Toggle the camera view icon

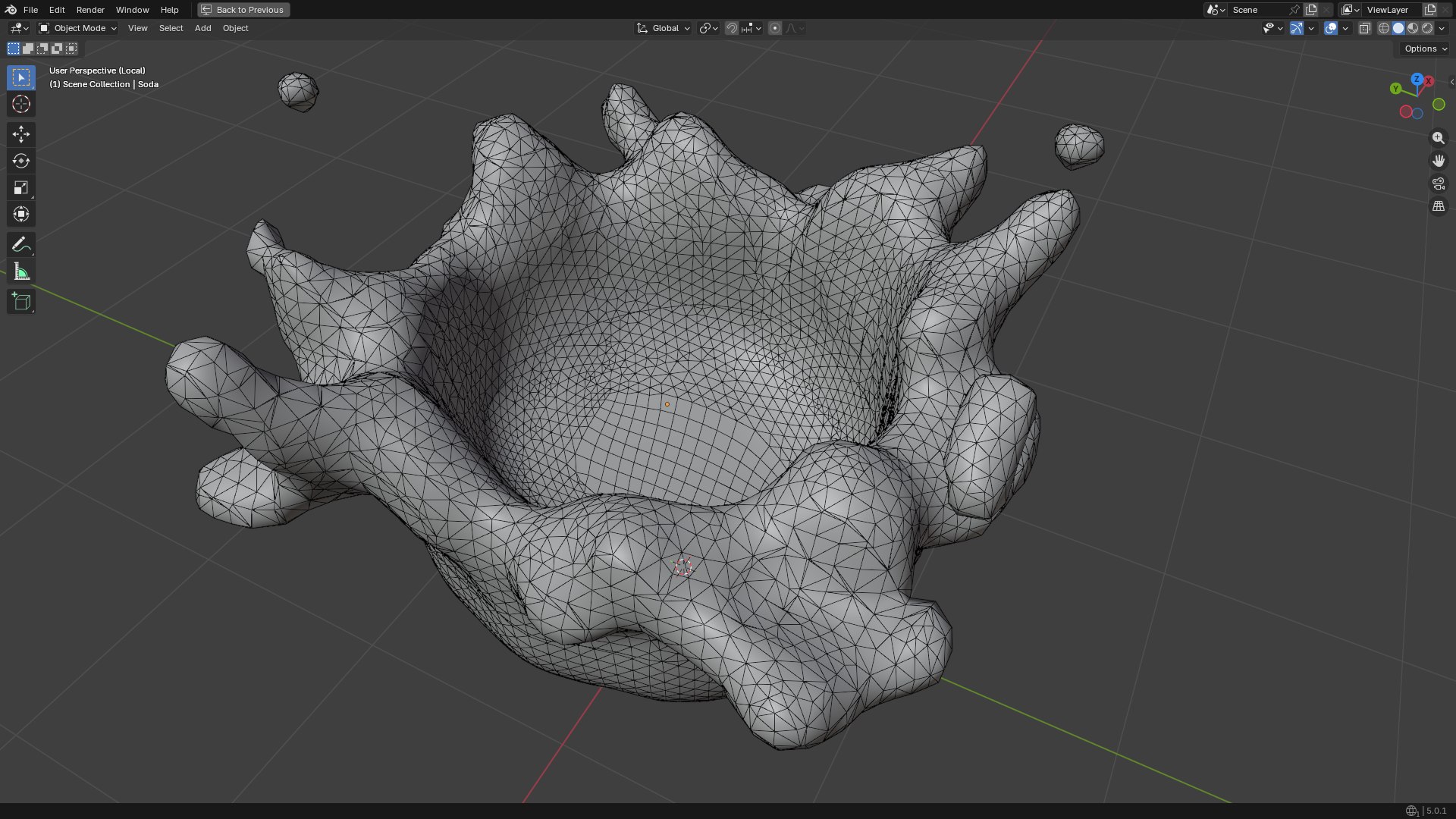[x=1438, y=184]
